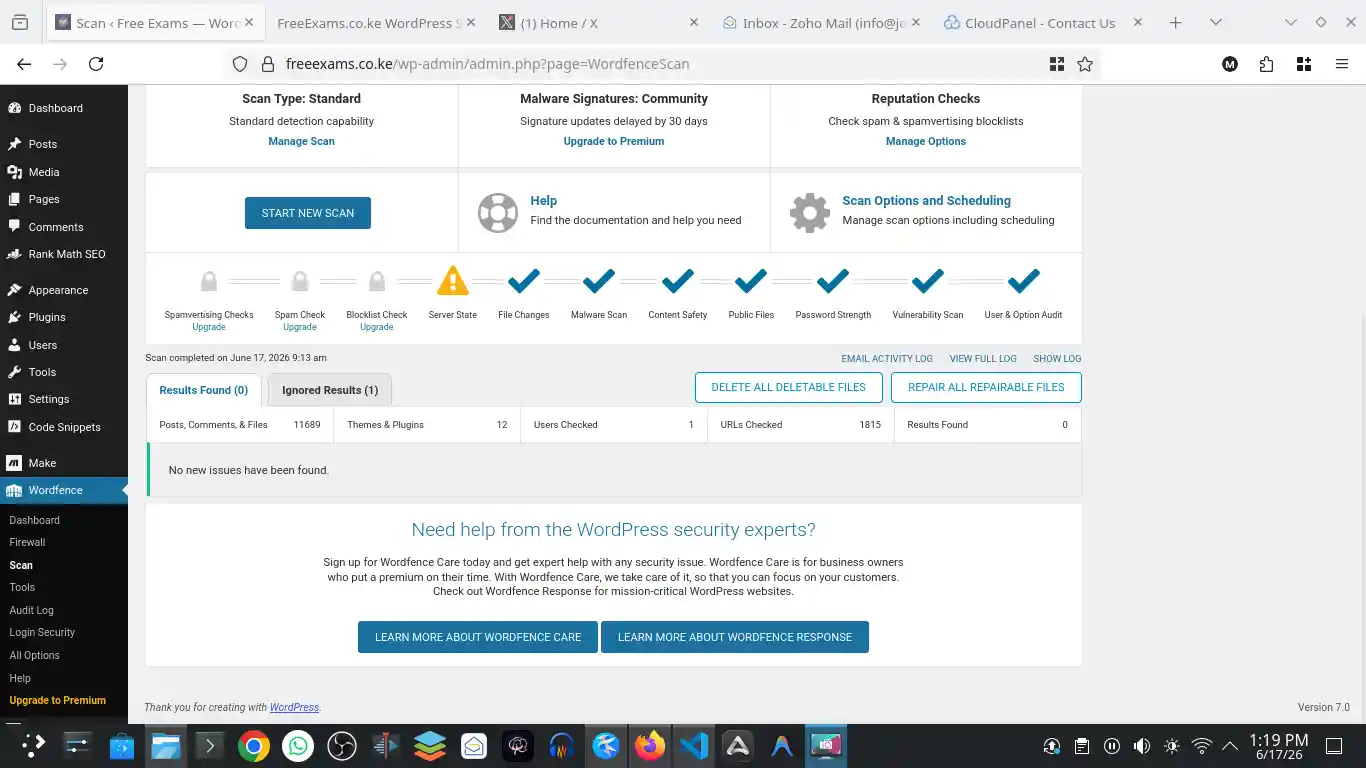Viewport: 1366px width, 768px height.
Task: Click Upgrade under Spam Check
Action: (300, 327)
